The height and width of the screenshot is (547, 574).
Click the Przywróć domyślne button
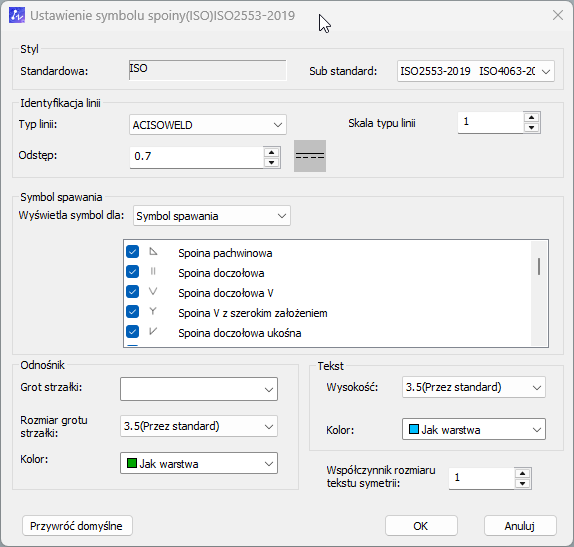pos(77,526)
